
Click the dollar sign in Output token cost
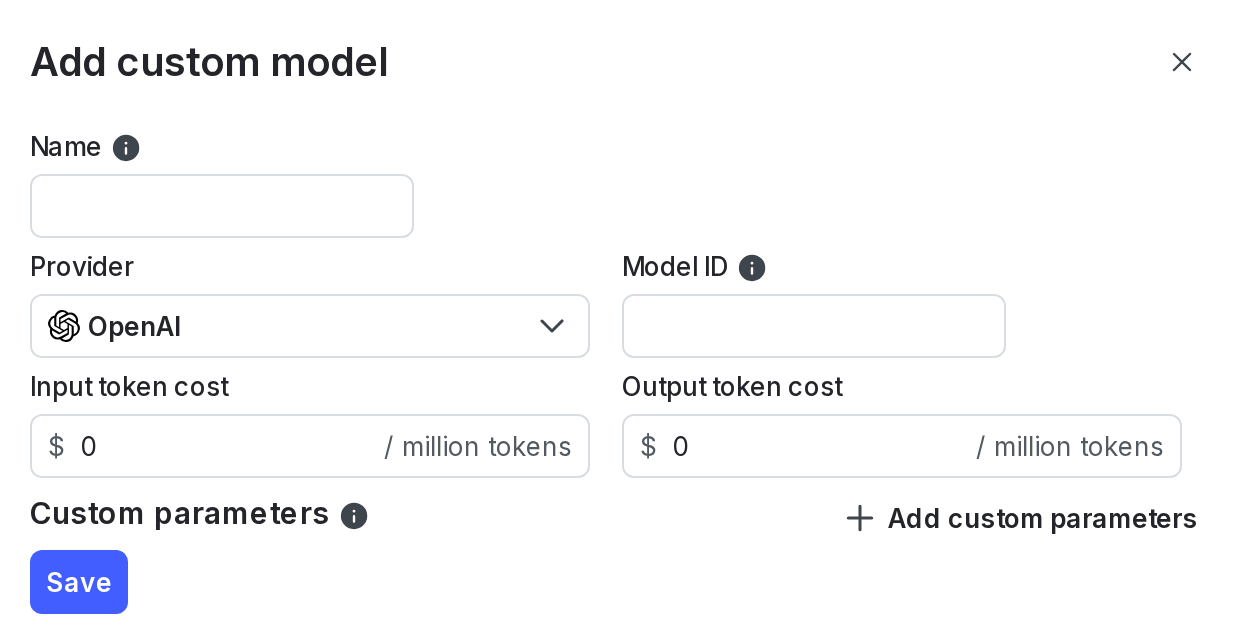(648, 446)
